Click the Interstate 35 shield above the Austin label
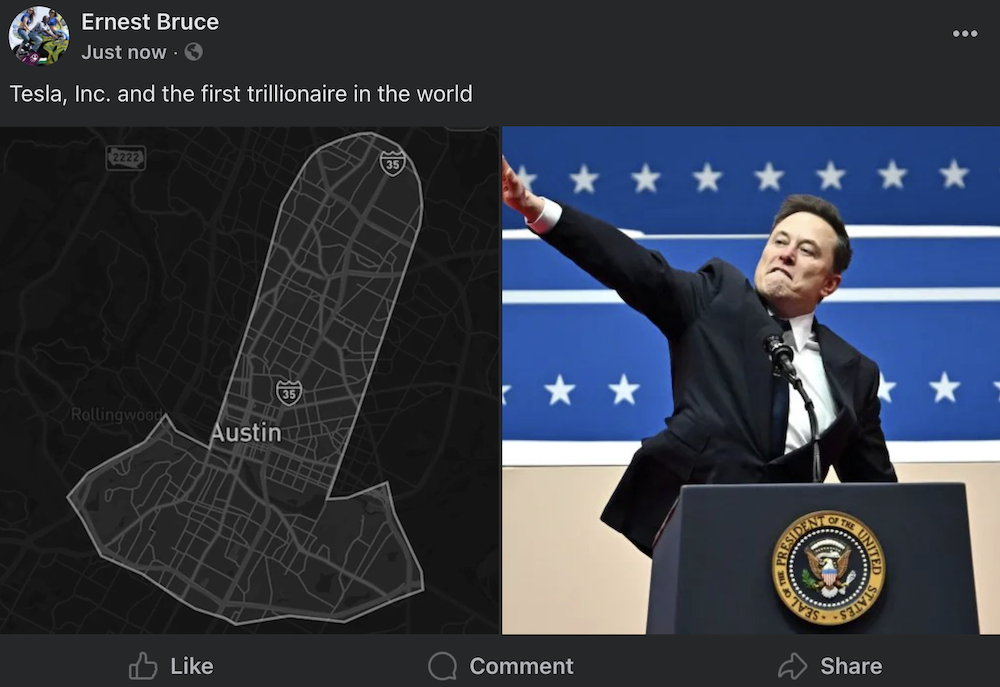This screenshot has width=1000, height=687. tap(289, 393)
